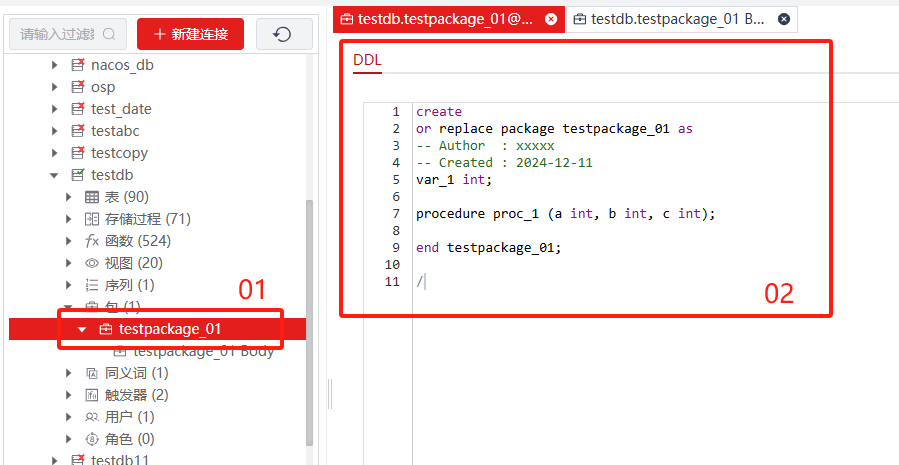Image resolution: width=899 pixels, height=465 pixels.
Task: Click the 新建连接 new connection button
Action: point(190,34)
